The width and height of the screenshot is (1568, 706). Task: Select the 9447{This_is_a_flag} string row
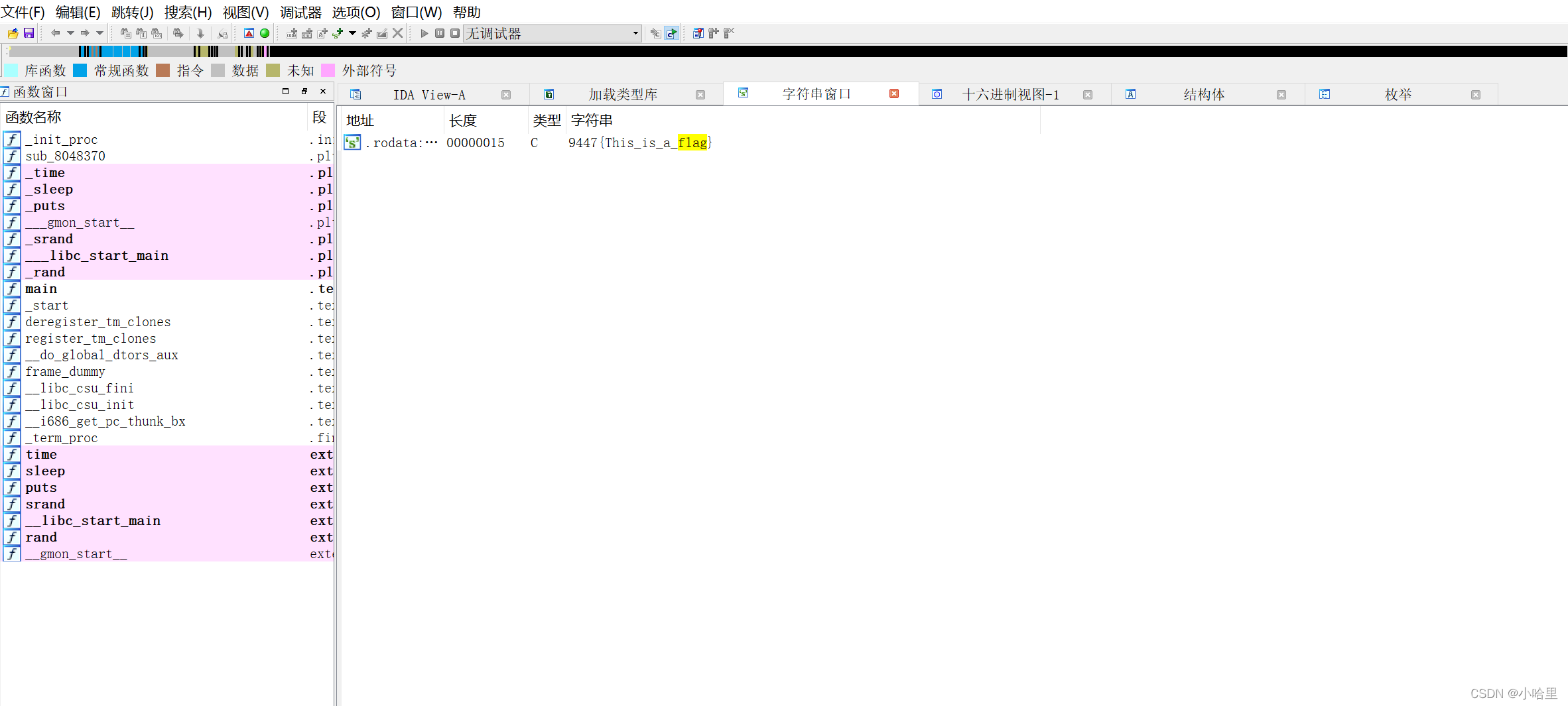click(x=691, y=143)
